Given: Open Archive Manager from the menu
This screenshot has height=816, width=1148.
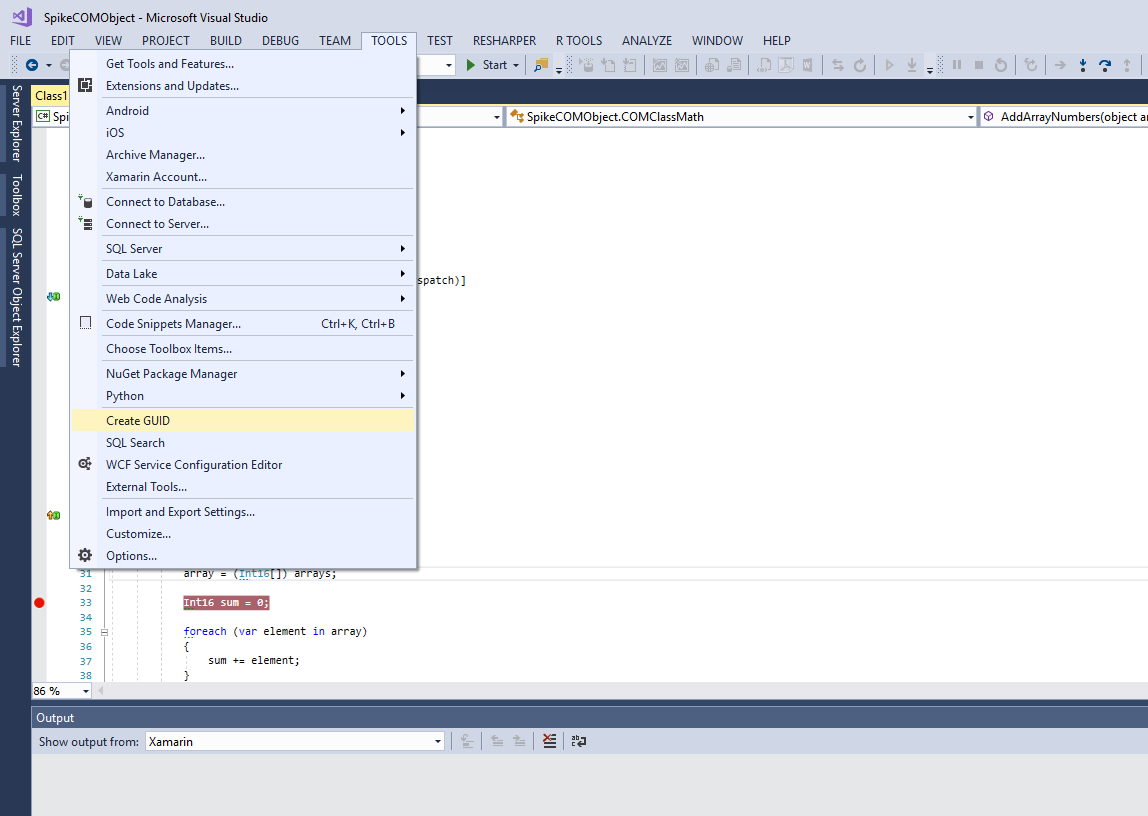Looking at the screenshot, I should point(243,154).
